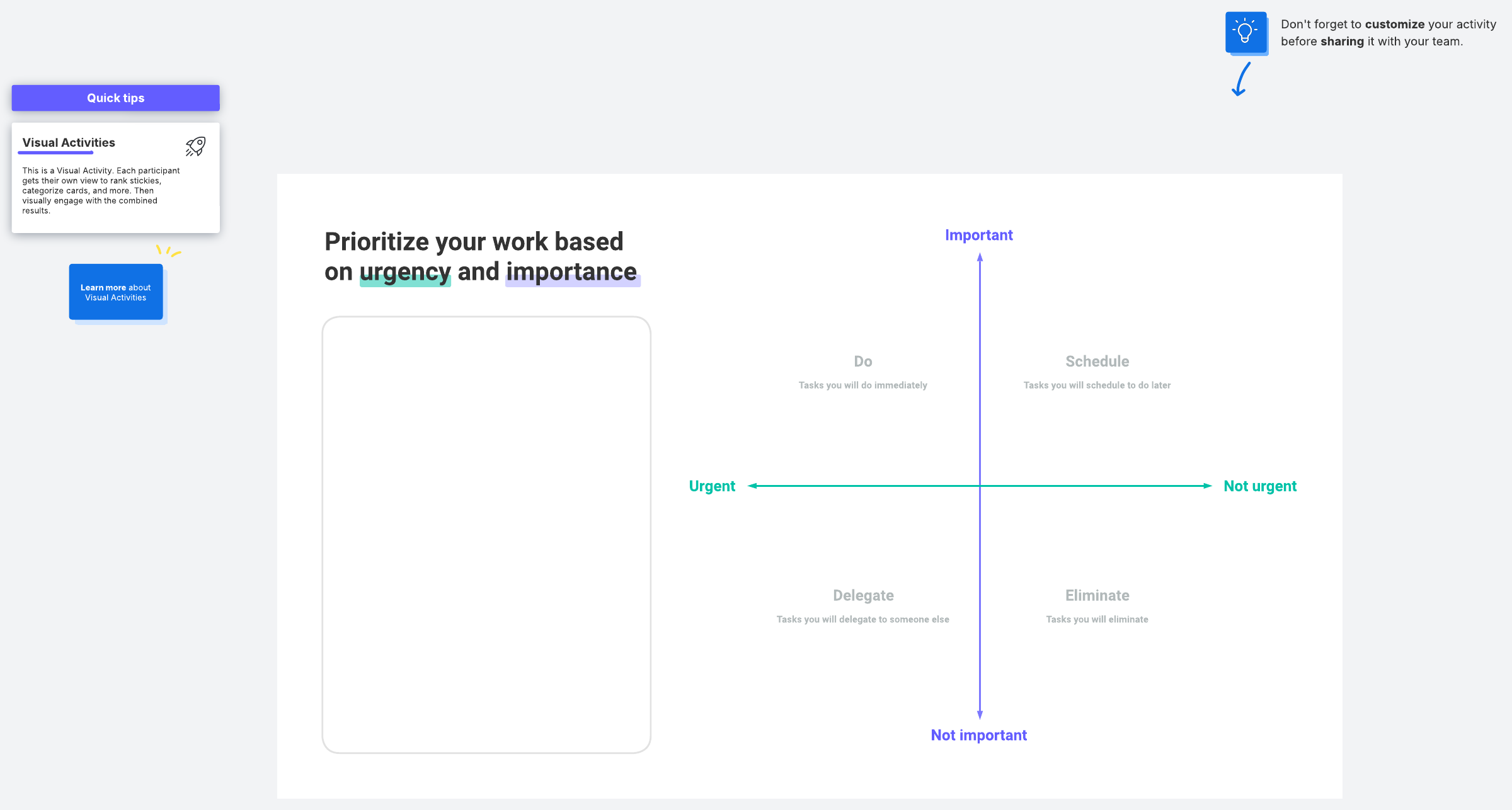Select the Eliminate quadrant heading

tap(1097, 596)
